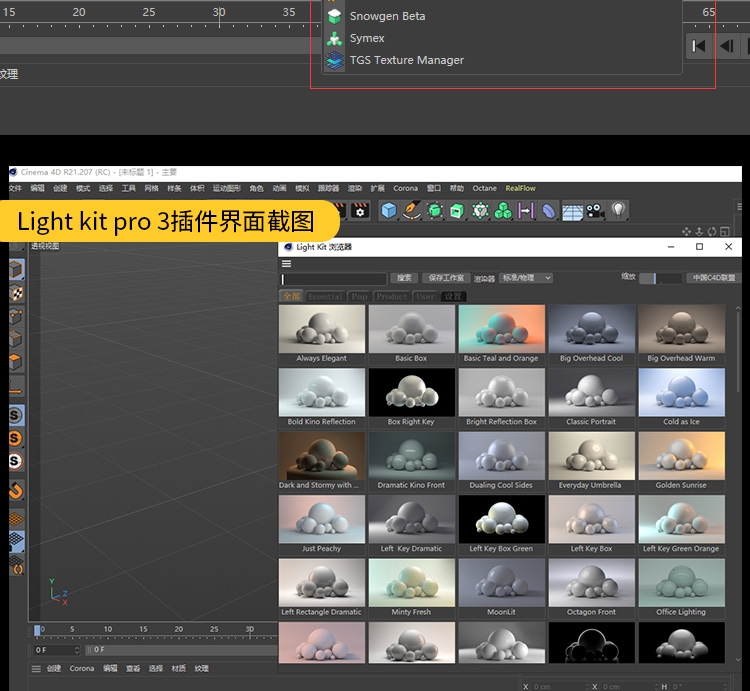The width and height of the screenshot is (750, 691).
Task: Select the Minty Fresh preset
Action: (x=411, y=588)
